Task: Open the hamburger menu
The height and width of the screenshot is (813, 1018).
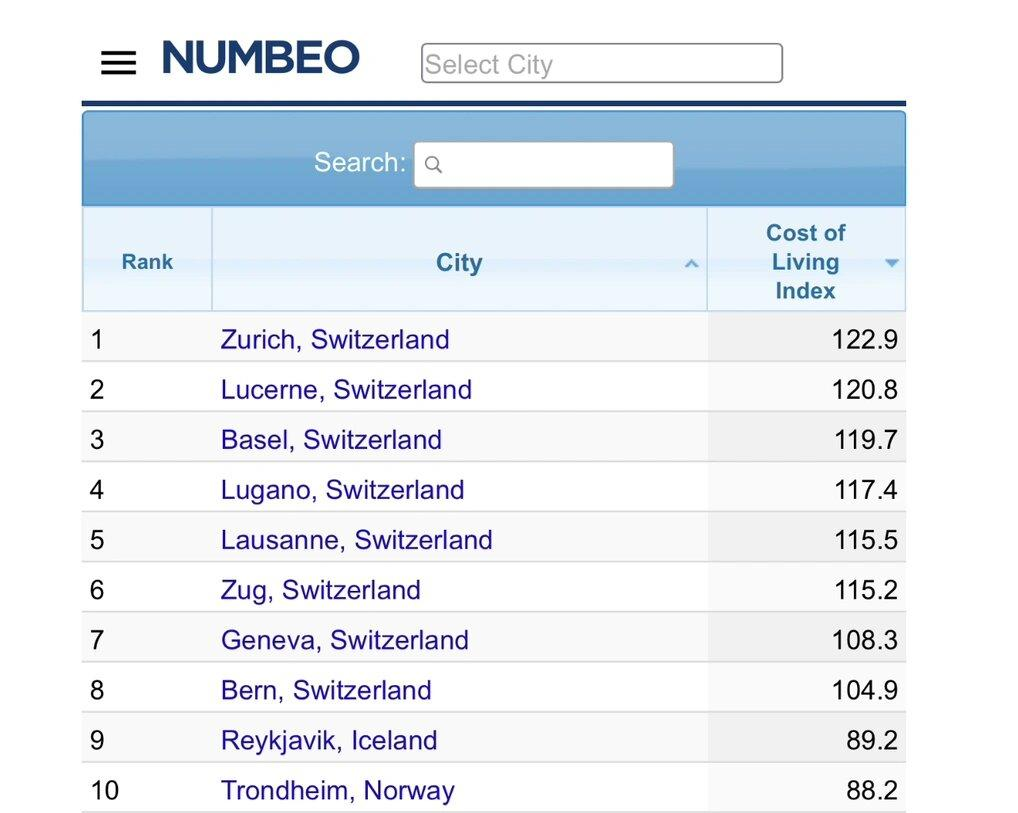Action: pyautogui.click(x=118, y=63)
